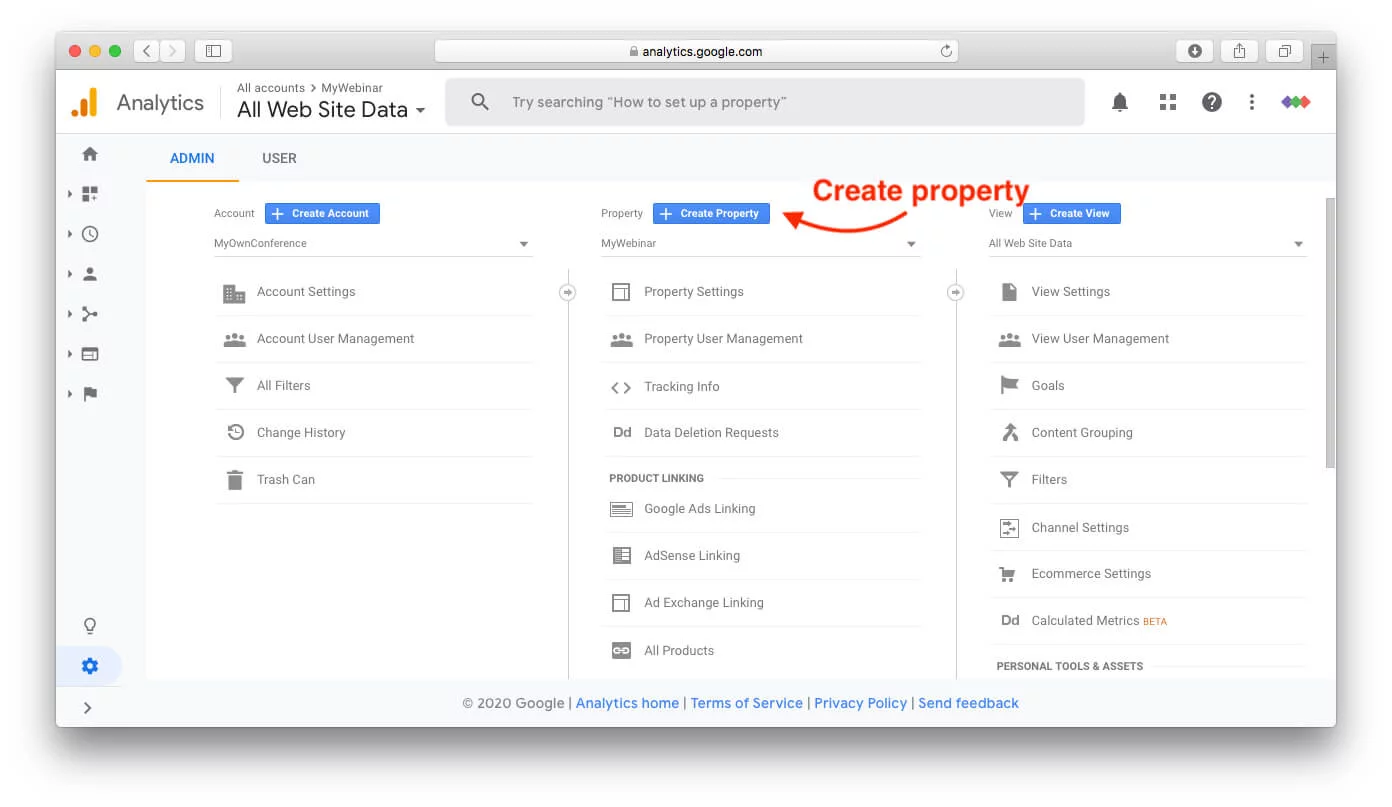
Task: Open Realtime reports via the clock icon
Action: (x=89, y=233)
